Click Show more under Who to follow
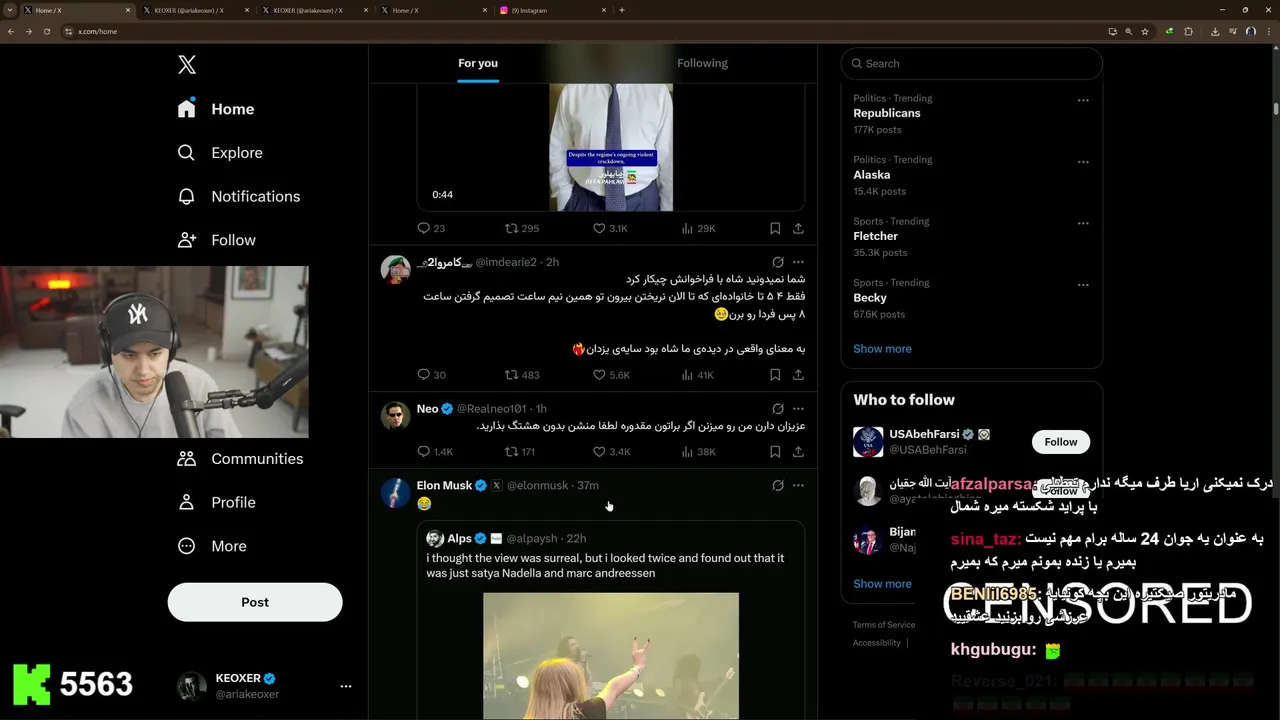The image size is (1280, 720). (882, 584)
